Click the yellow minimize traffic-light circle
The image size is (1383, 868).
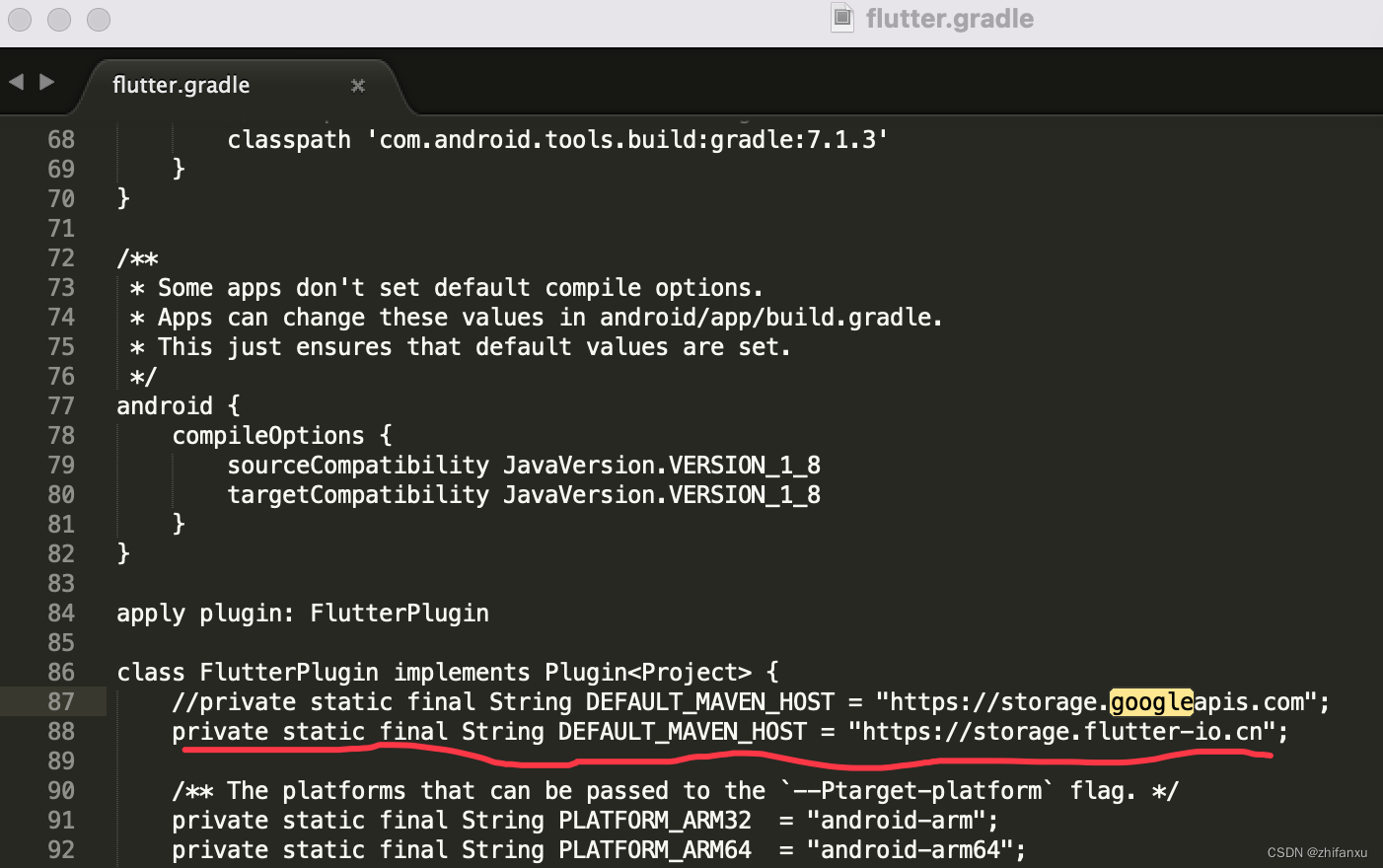(x=59, y=20)
